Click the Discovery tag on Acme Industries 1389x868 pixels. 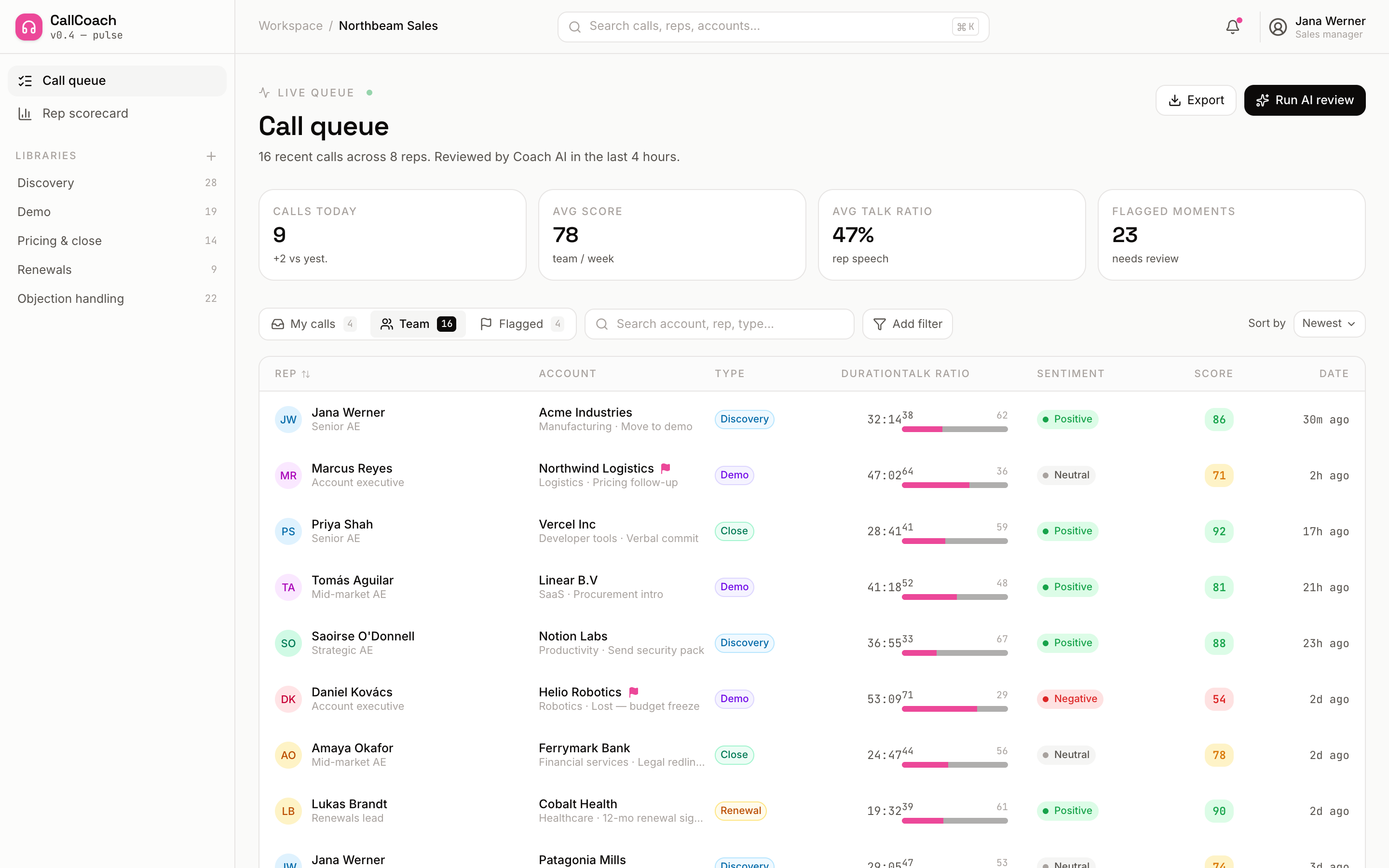745,419
